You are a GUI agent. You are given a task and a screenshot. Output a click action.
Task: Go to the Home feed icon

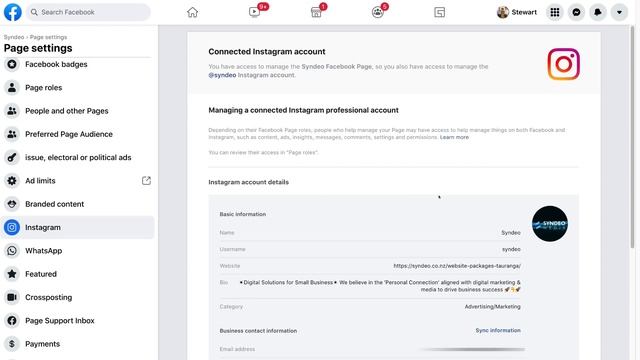[x=193, y=12]
